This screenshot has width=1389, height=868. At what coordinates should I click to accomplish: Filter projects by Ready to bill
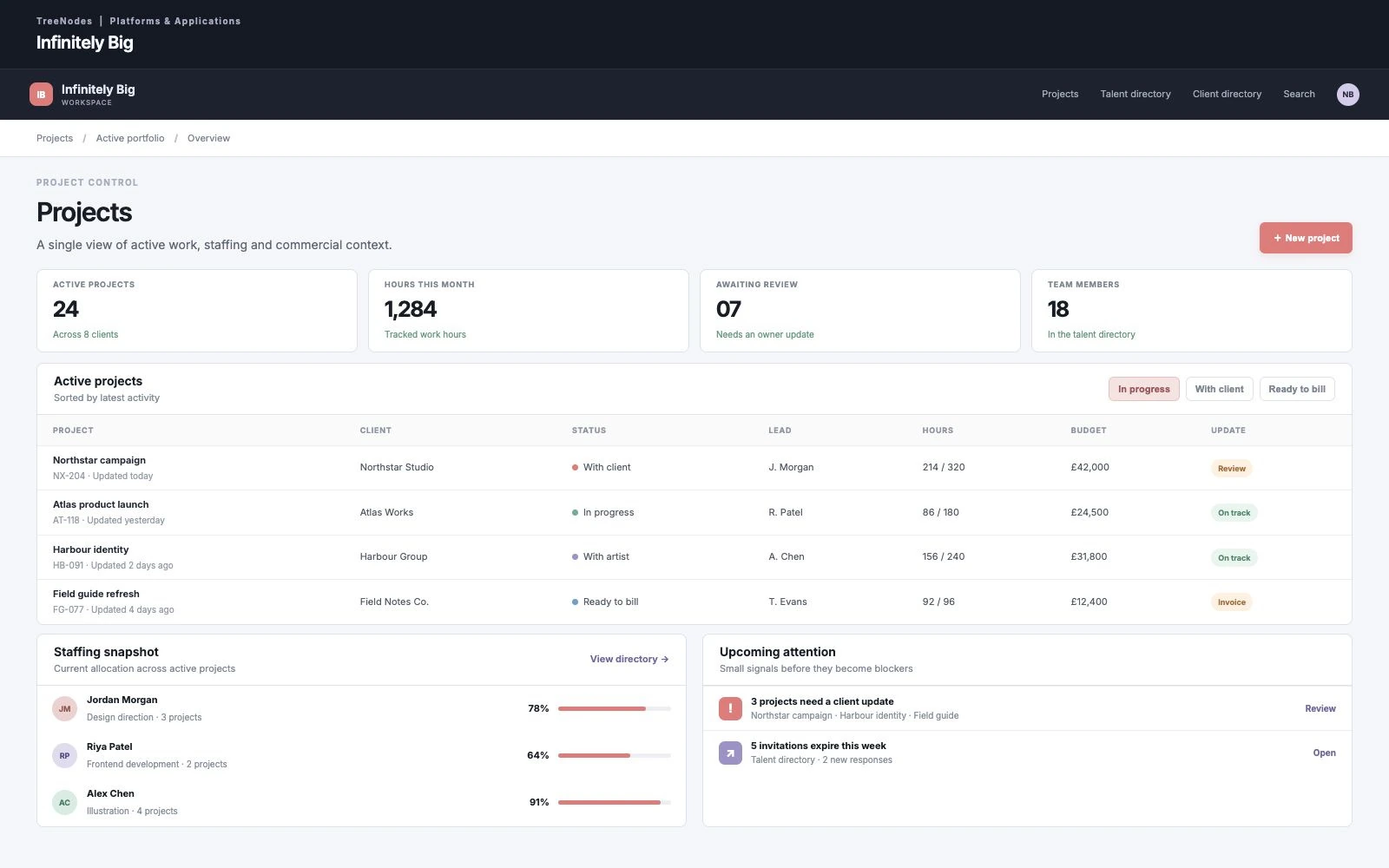1297,389
